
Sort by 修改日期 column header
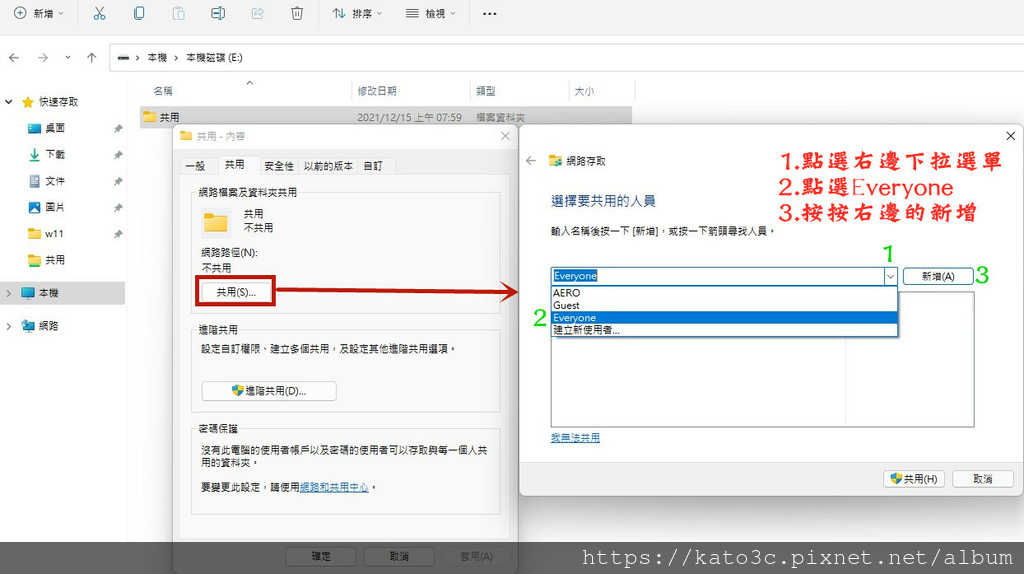377,91
